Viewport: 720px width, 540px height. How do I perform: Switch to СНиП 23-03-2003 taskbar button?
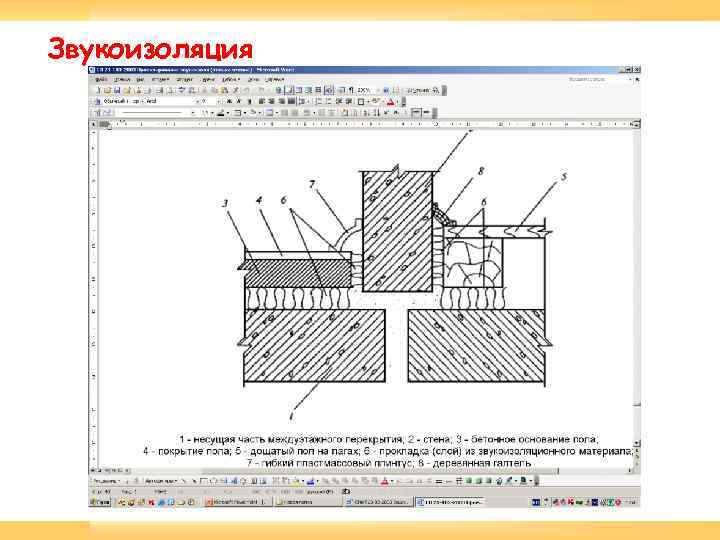click(377, 502)
